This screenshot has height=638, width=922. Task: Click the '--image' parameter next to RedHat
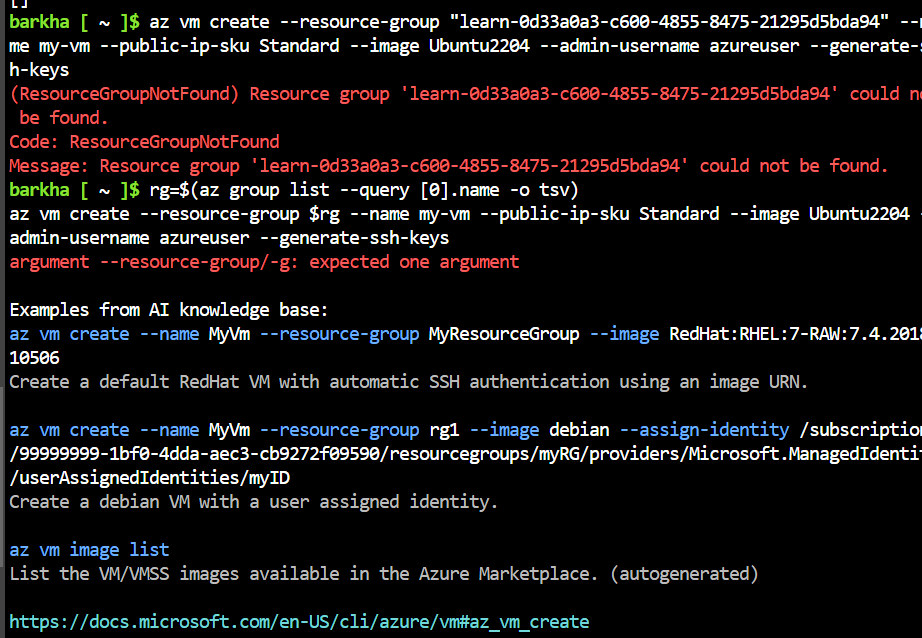(624, 333)
